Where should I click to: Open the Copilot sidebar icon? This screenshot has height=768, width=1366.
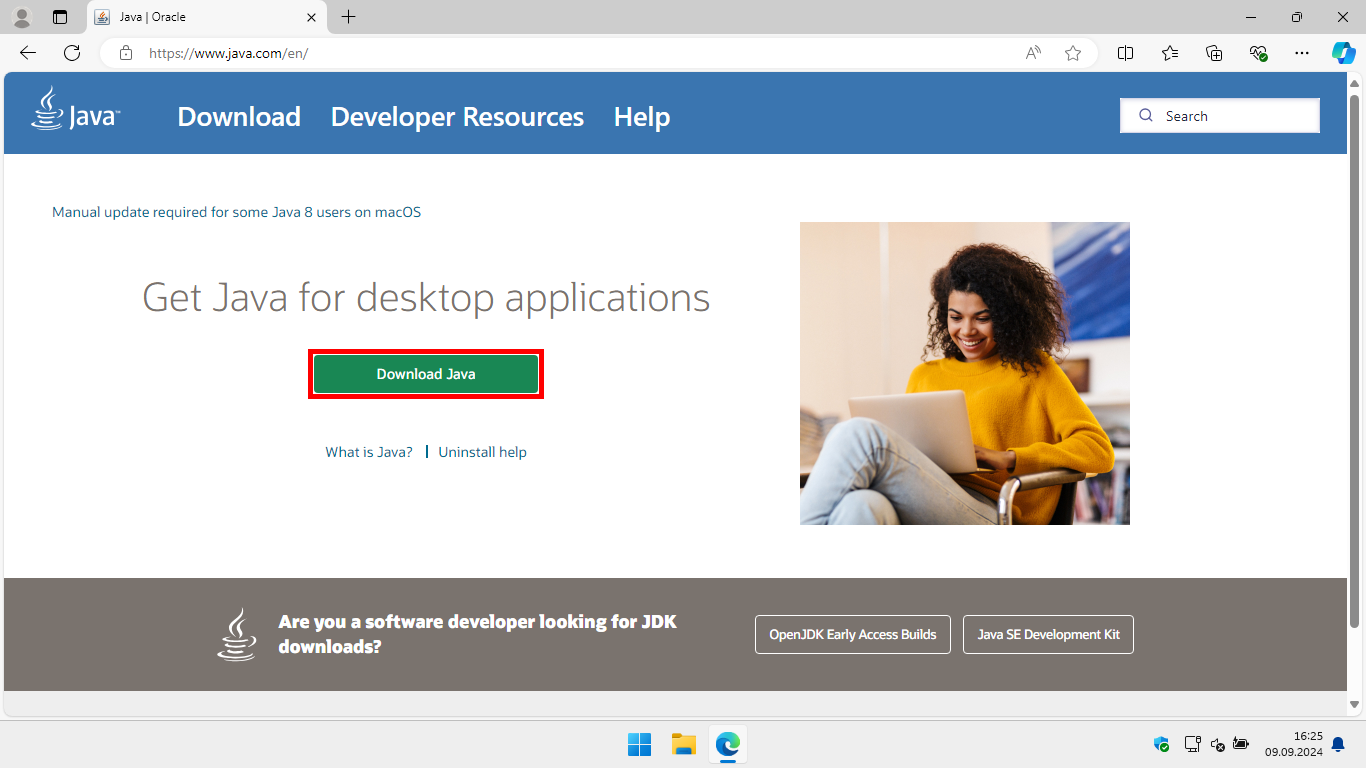(x=1343, y=53)
